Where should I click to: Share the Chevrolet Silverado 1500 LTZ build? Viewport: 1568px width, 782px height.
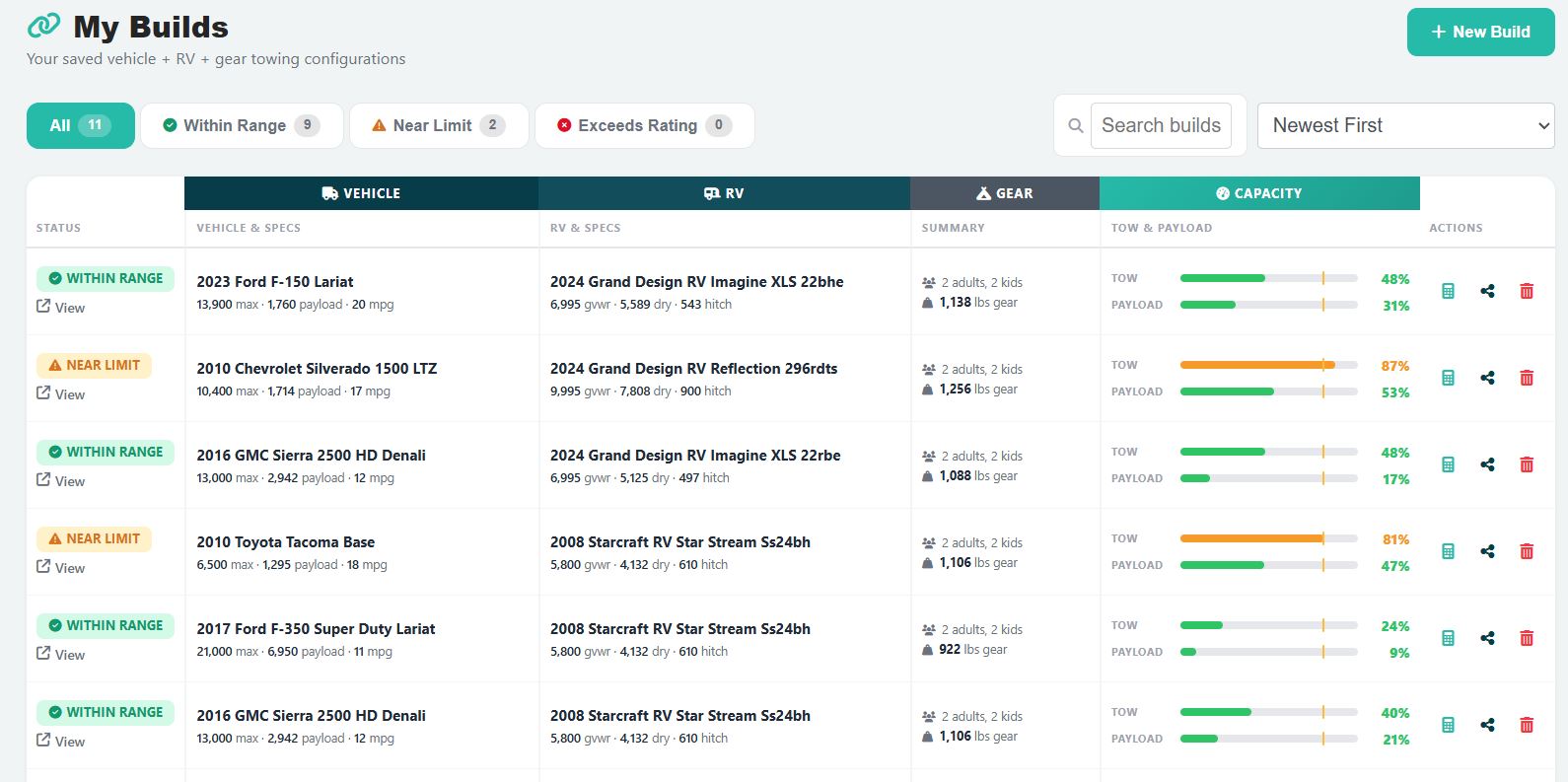pyautogui.click(x=1487, y=378)
